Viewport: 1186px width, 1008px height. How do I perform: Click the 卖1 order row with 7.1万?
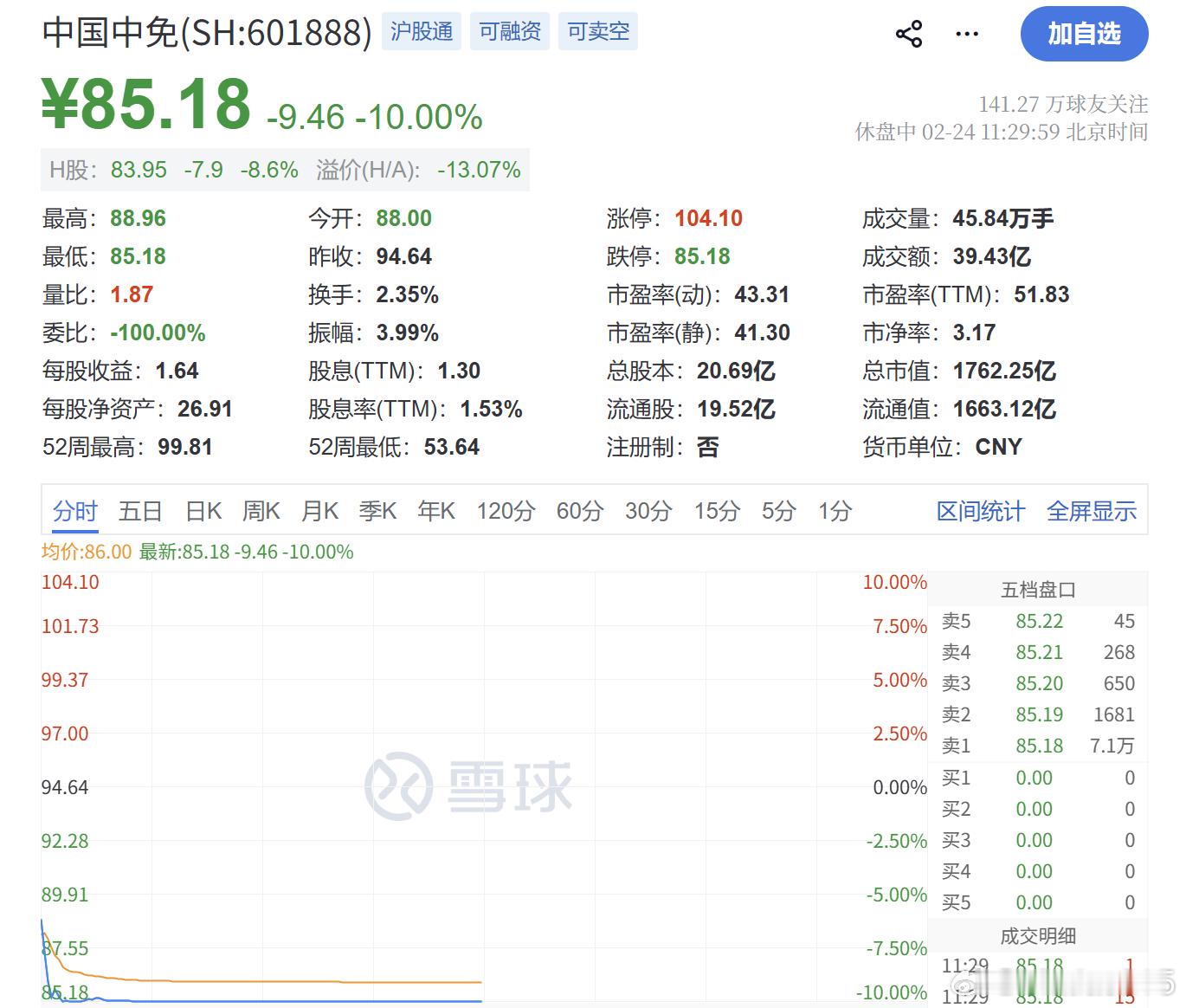[1038, 746]
